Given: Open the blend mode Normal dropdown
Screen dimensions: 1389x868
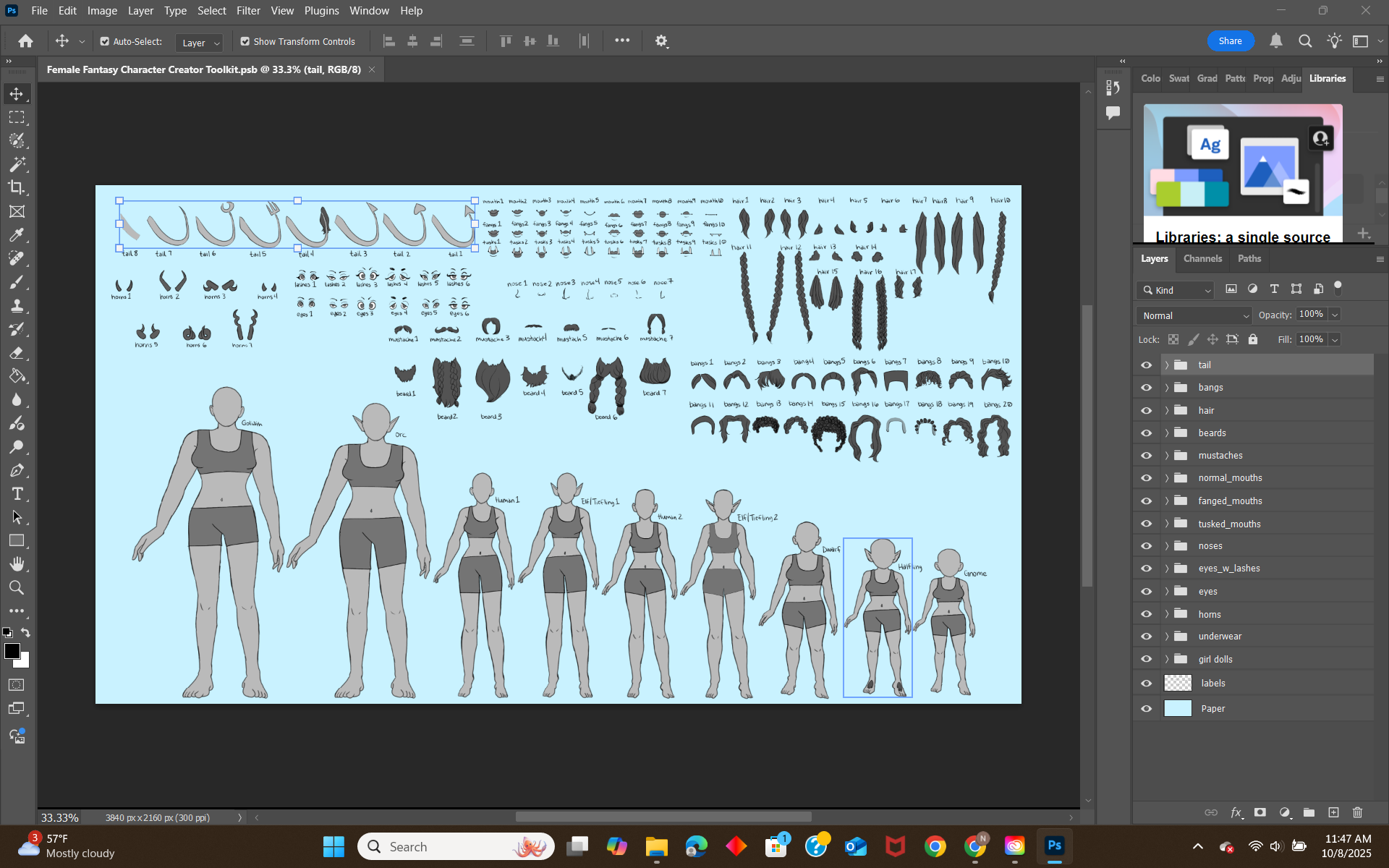Looking at the screenshot, I should 1194,315.
